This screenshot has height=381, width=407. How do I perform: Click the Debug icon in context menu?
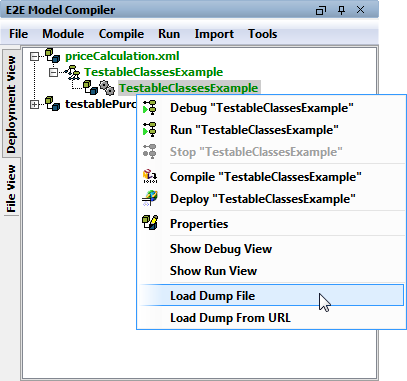tap(149, 107)
